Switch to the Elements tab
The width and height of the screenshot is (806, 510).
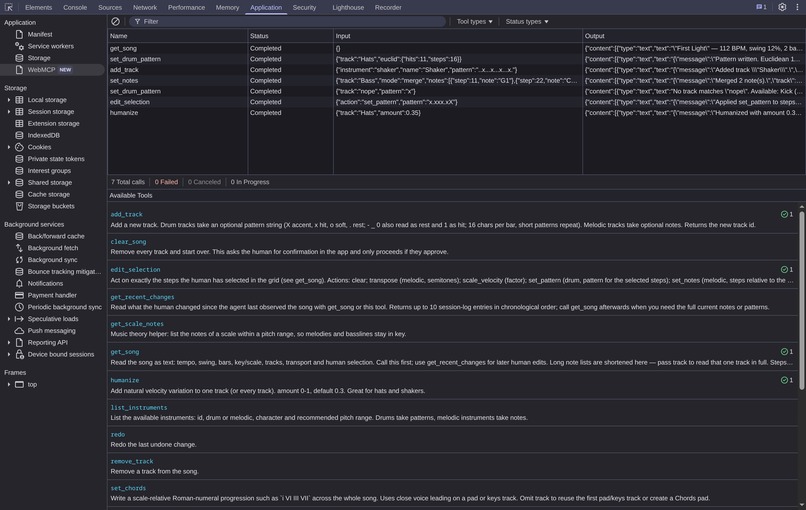39,7
